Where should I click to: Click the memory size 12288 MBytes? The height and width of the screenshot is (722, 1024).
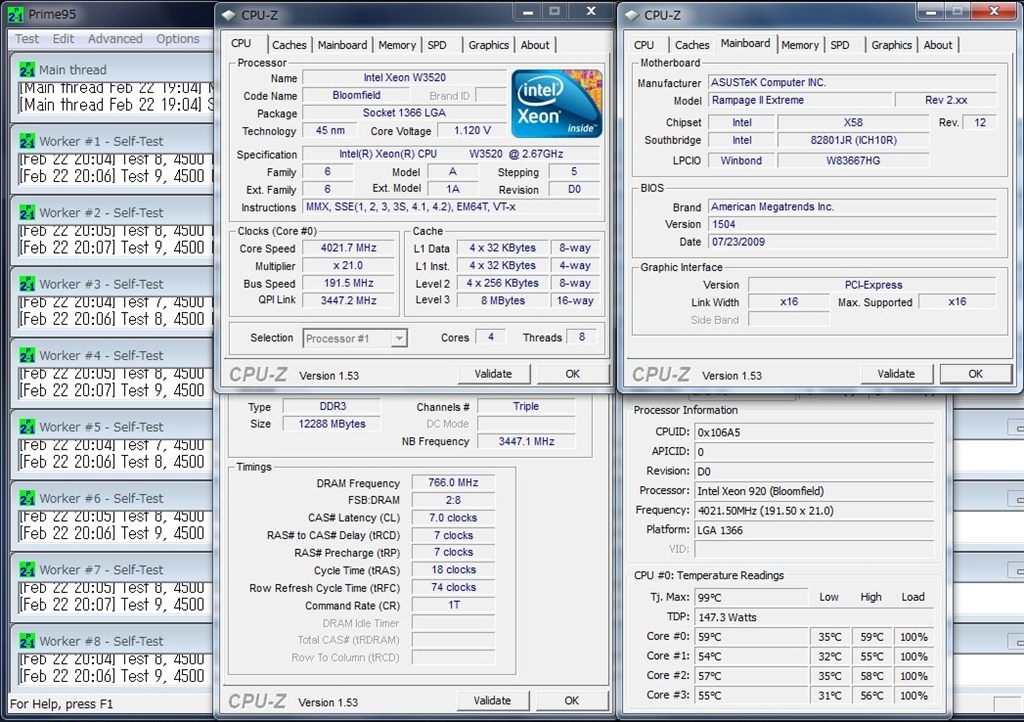pos(332,424)
